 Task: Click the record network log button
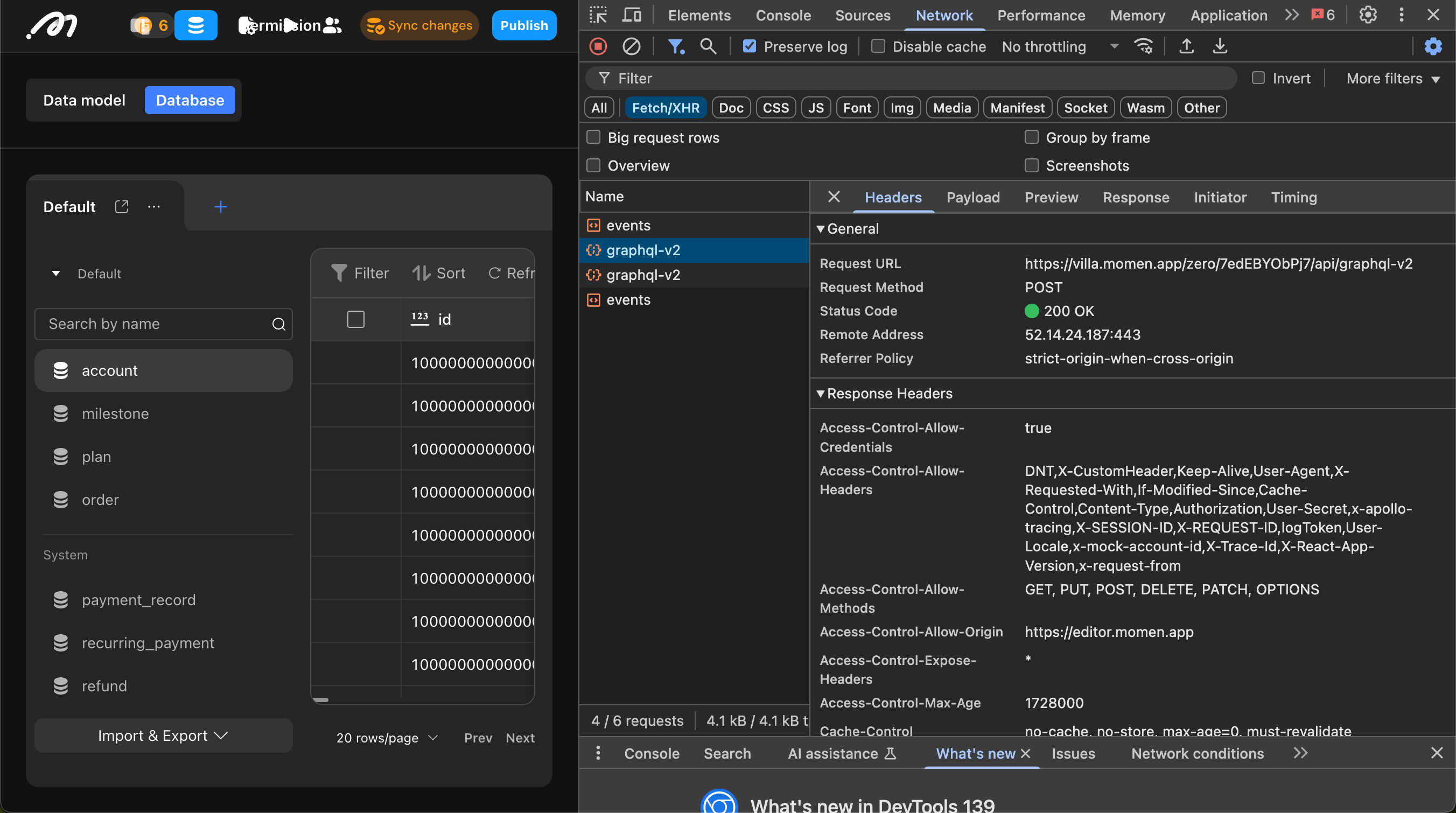pos(598,46)
